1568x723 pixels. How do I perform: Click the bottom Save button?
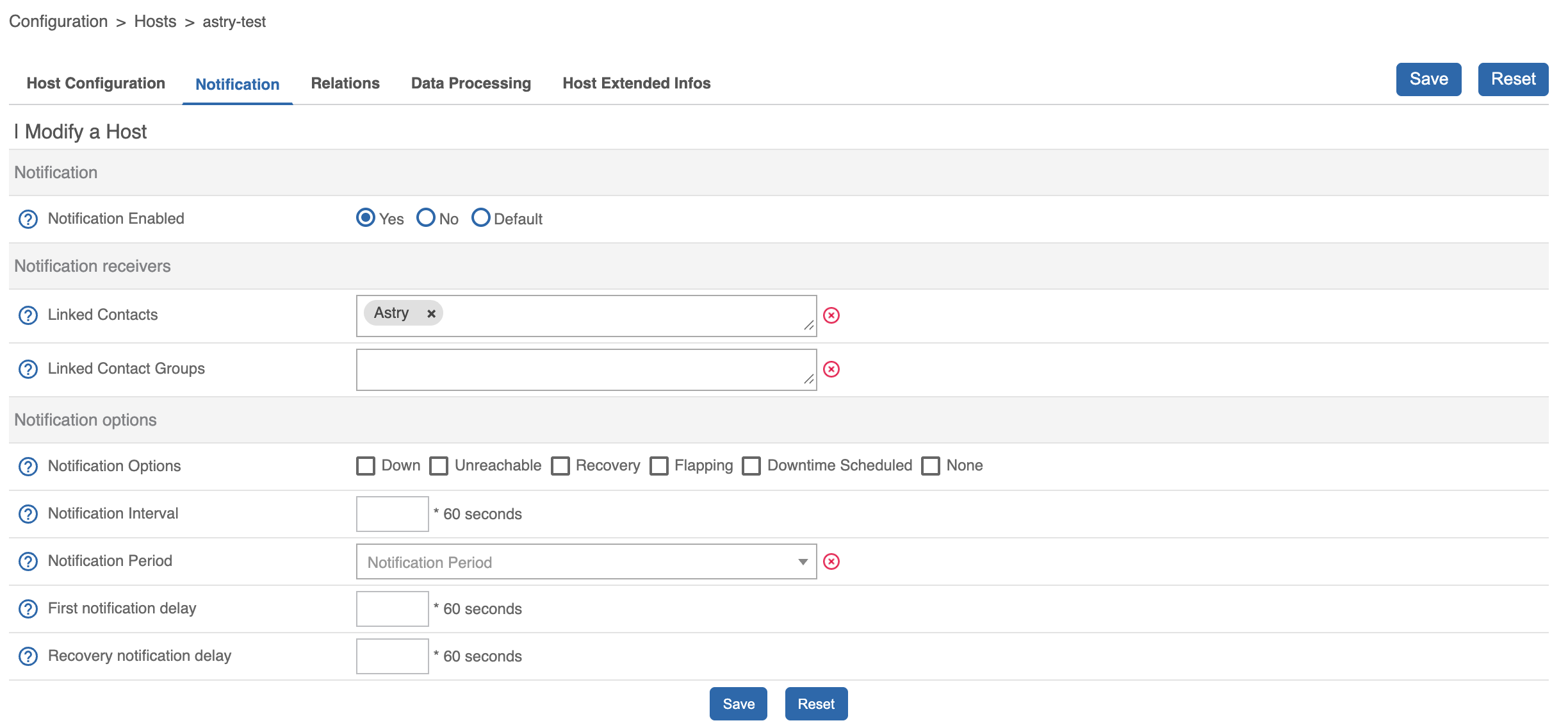coord(739,704)
